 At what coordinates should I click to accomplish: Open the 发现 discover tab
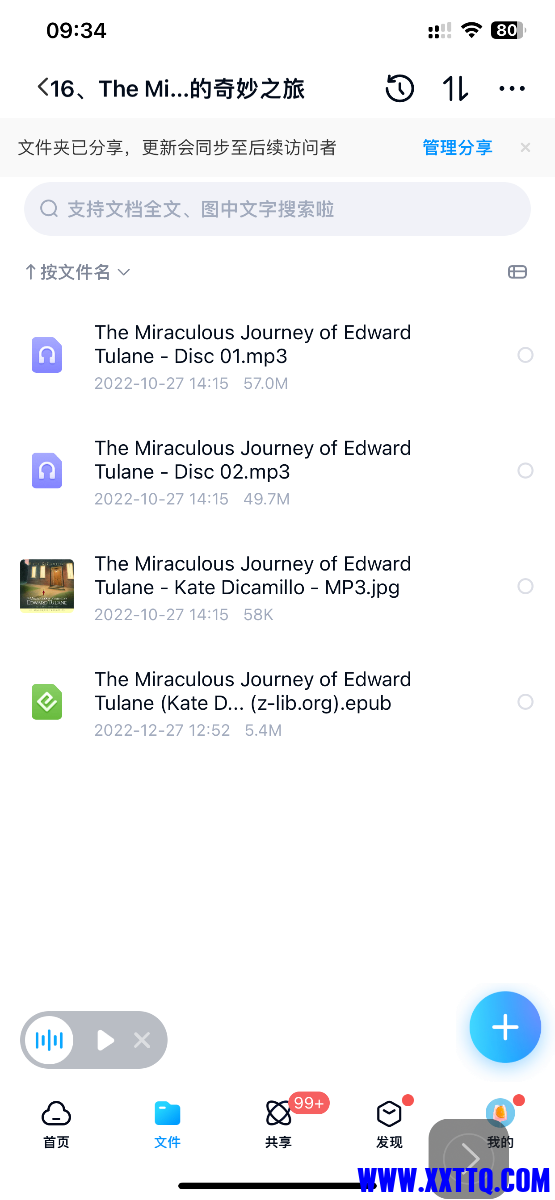[389, 1124]
